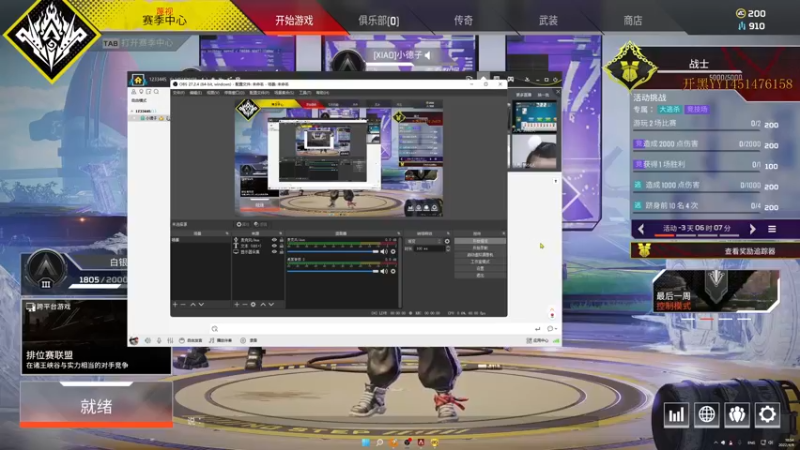
Task: Move the scene up with the arrow
Action: 193,304
